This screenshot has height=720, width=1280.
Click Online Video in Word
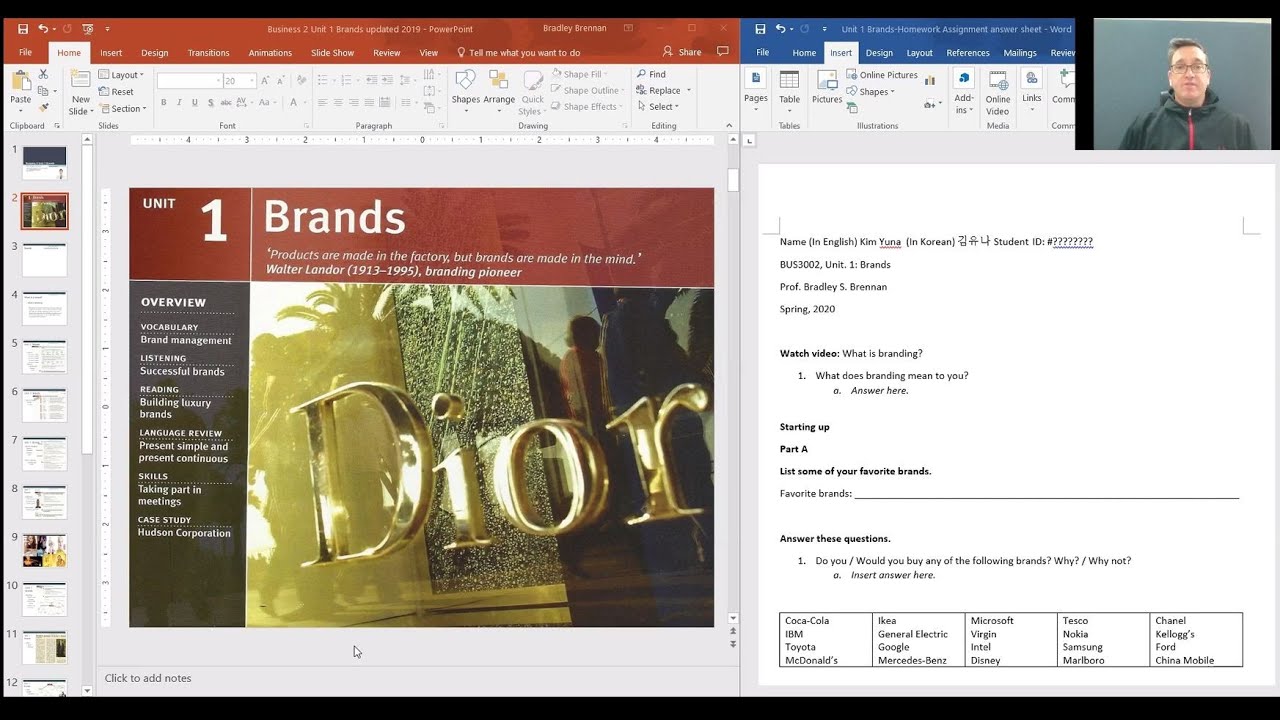click(998, 92)
